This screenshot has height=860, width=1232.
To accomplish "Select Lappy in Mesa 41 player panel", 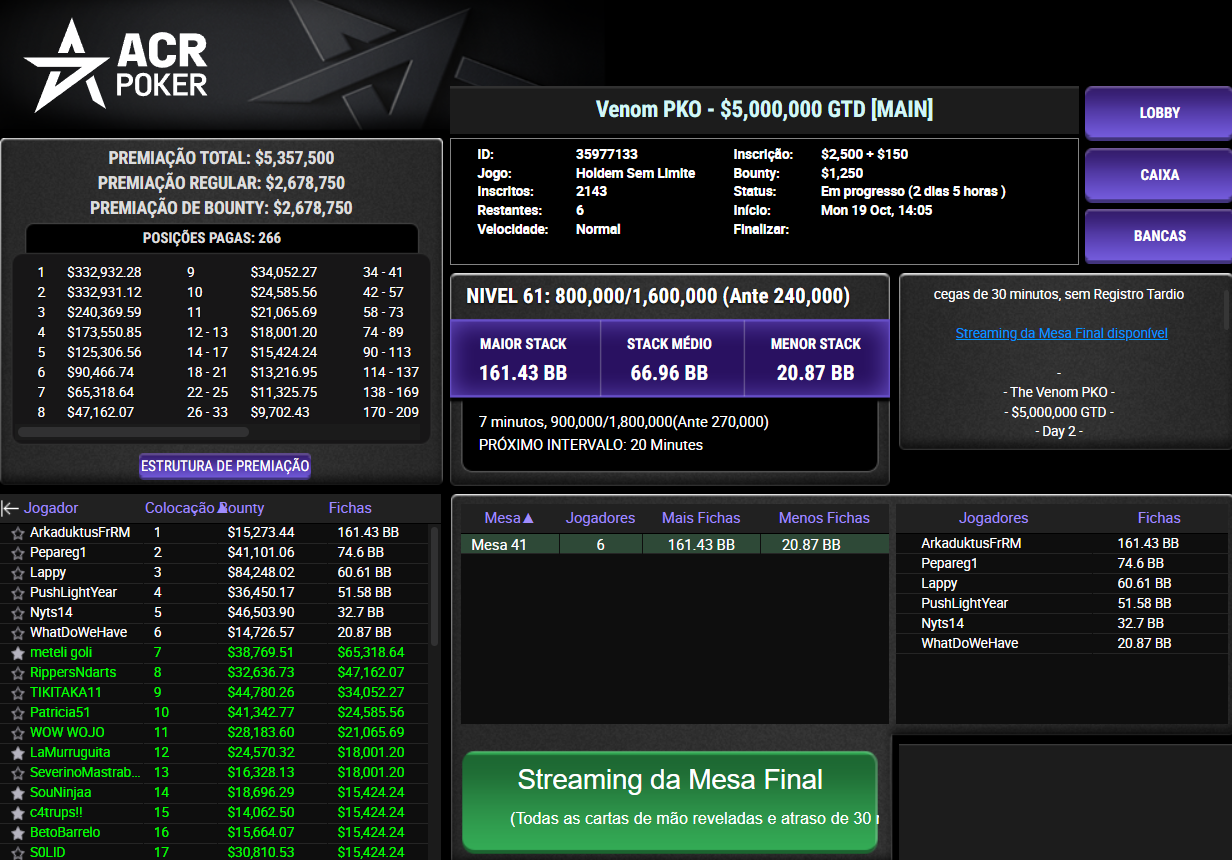I will pyautogui.click(x=1060, y=583).
